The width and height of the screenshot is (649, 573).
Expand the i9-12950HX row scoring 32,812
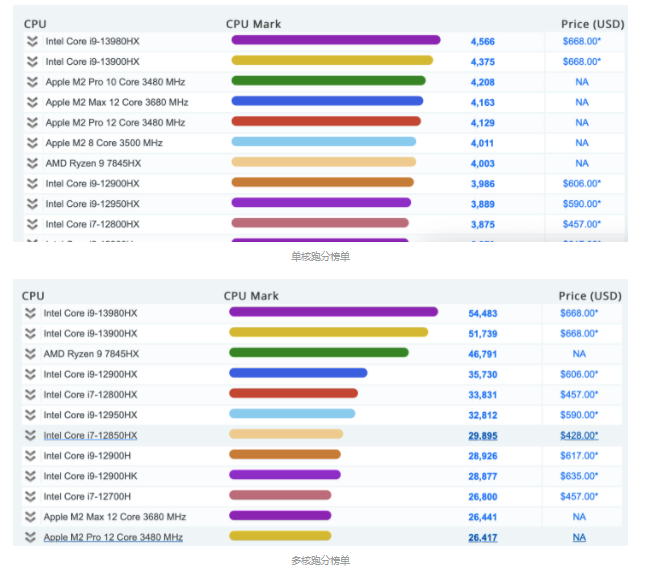(x=30, y=415)
